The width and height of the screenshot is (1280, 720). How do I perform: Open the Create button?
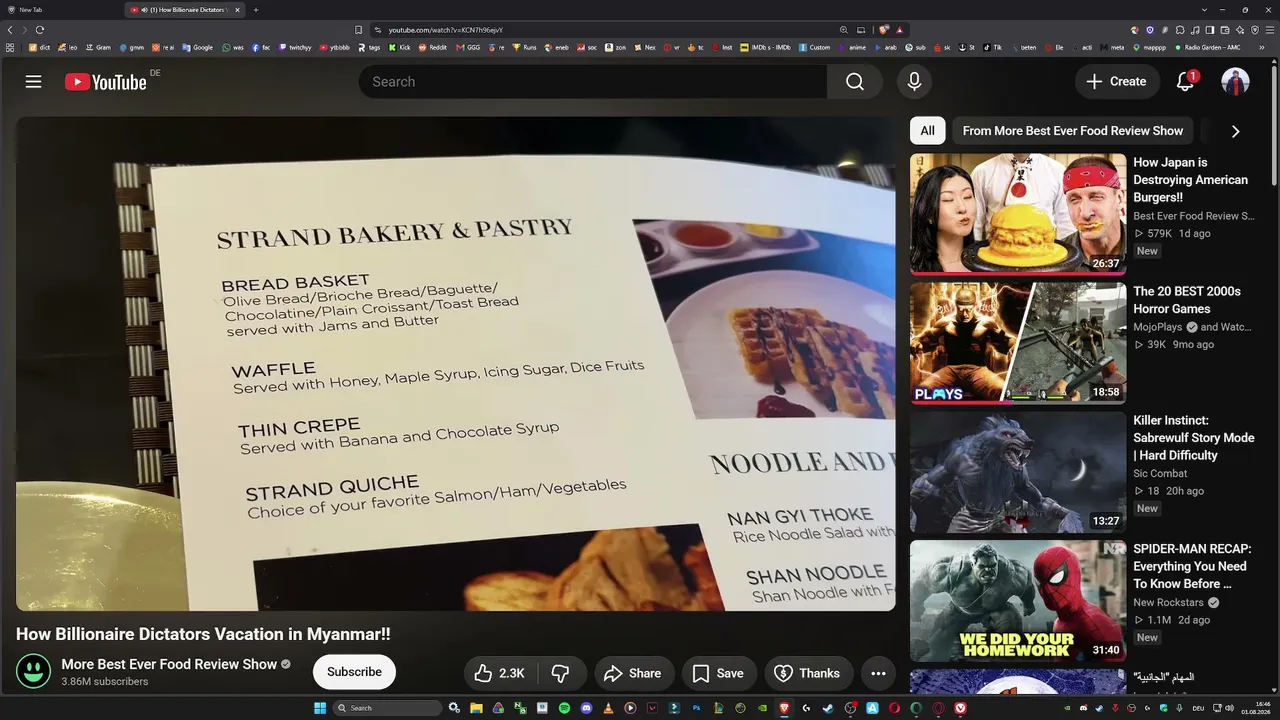click(1117, 82)
